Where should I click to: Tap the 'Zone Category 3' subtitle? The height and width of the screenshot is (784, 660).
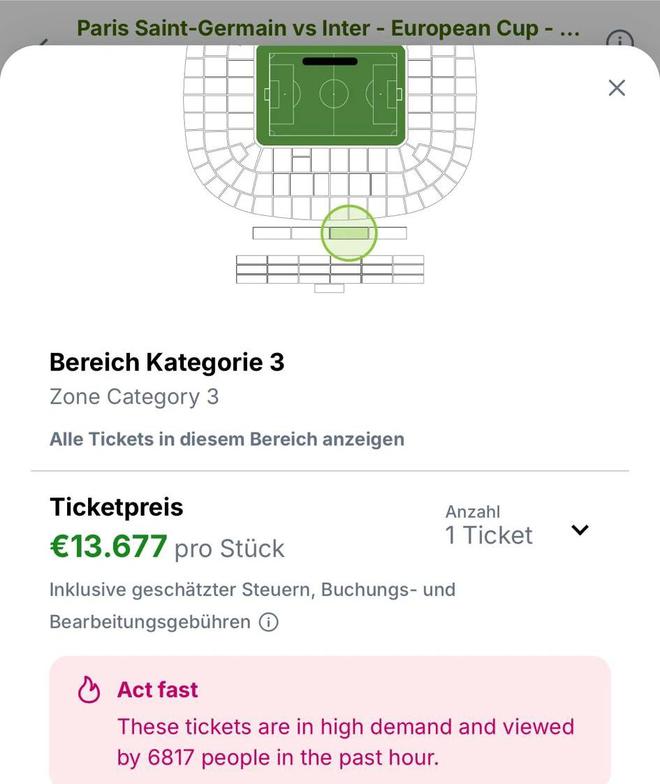(x=134, y=397)
